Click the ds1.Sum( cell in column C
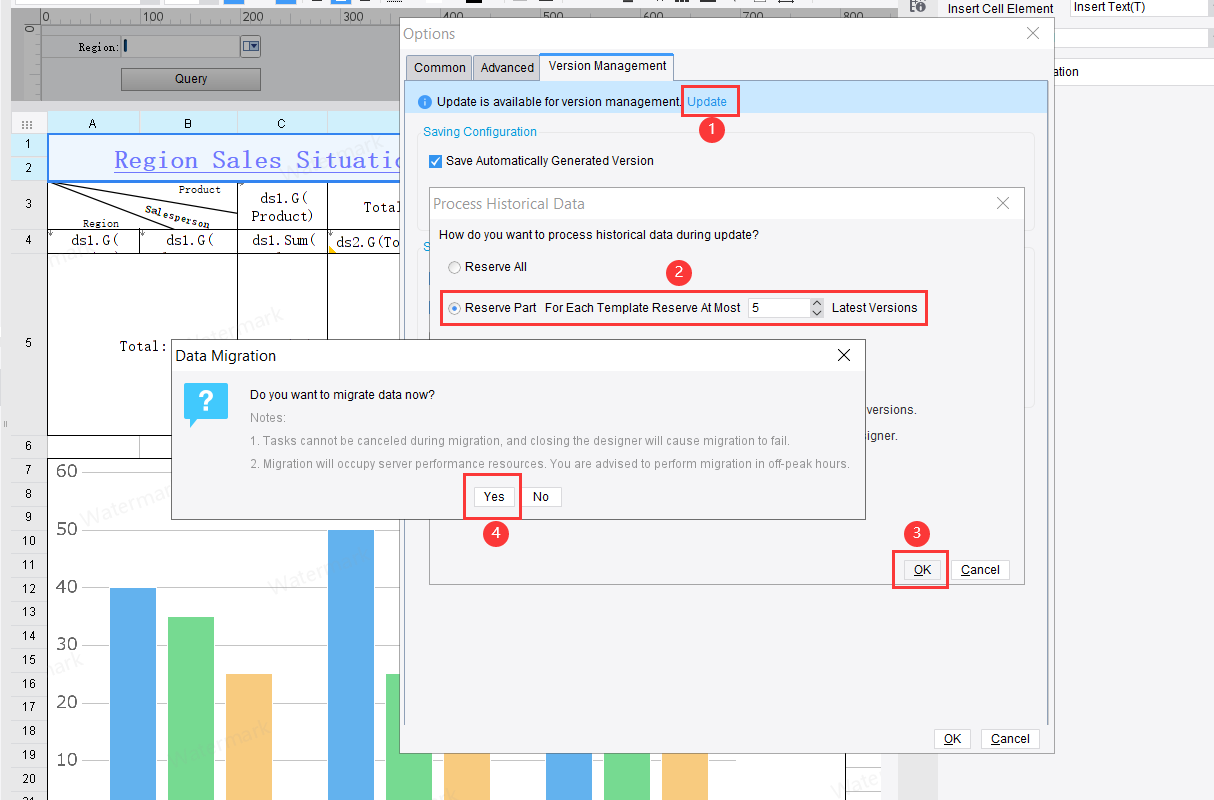The width and height of the screenshot is (1214, 800). (282, 241)
